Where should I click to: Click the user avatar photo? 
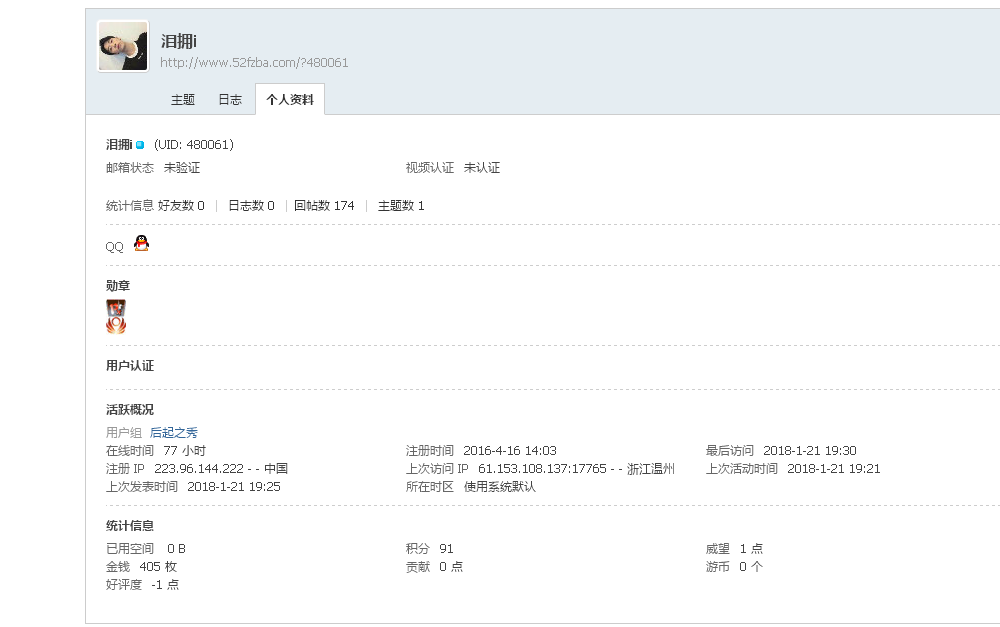tap(123, 46)
